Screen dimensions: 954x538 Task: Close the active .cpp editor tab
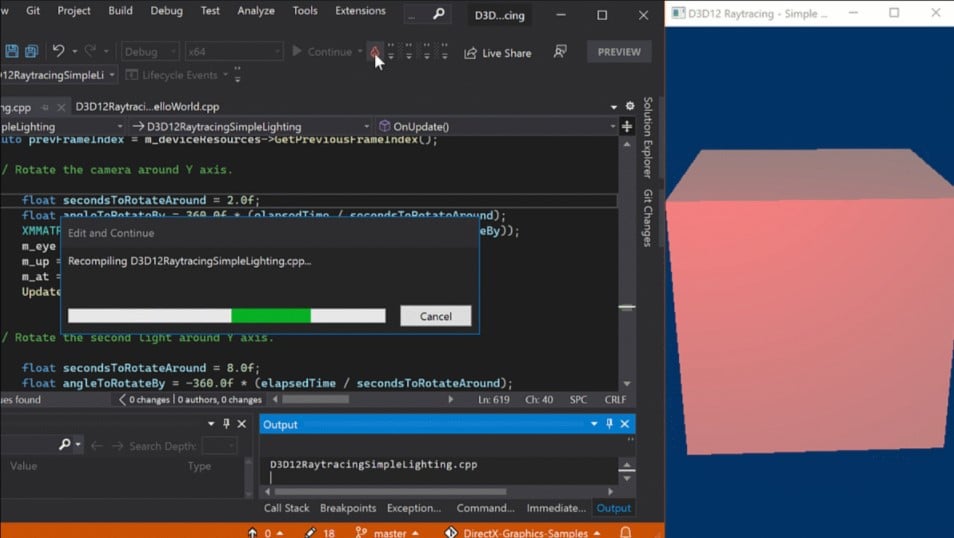pyautogui.click(x=61, y=107)
